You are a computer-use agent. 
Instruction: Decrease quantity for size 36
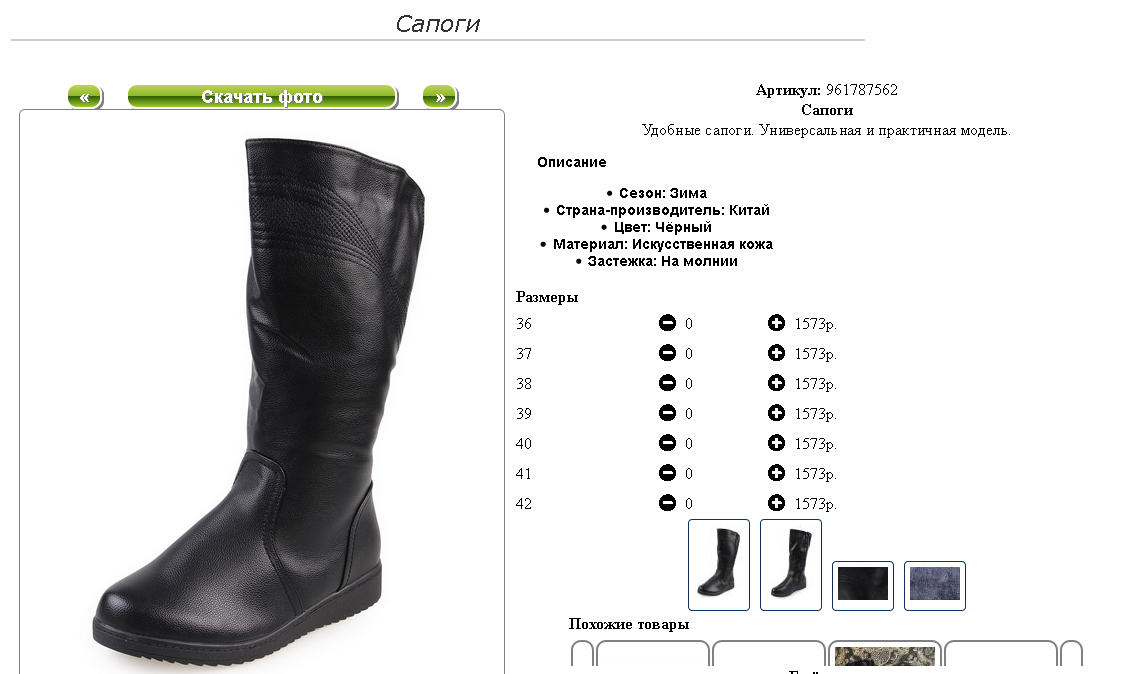(x=668, y=323)
